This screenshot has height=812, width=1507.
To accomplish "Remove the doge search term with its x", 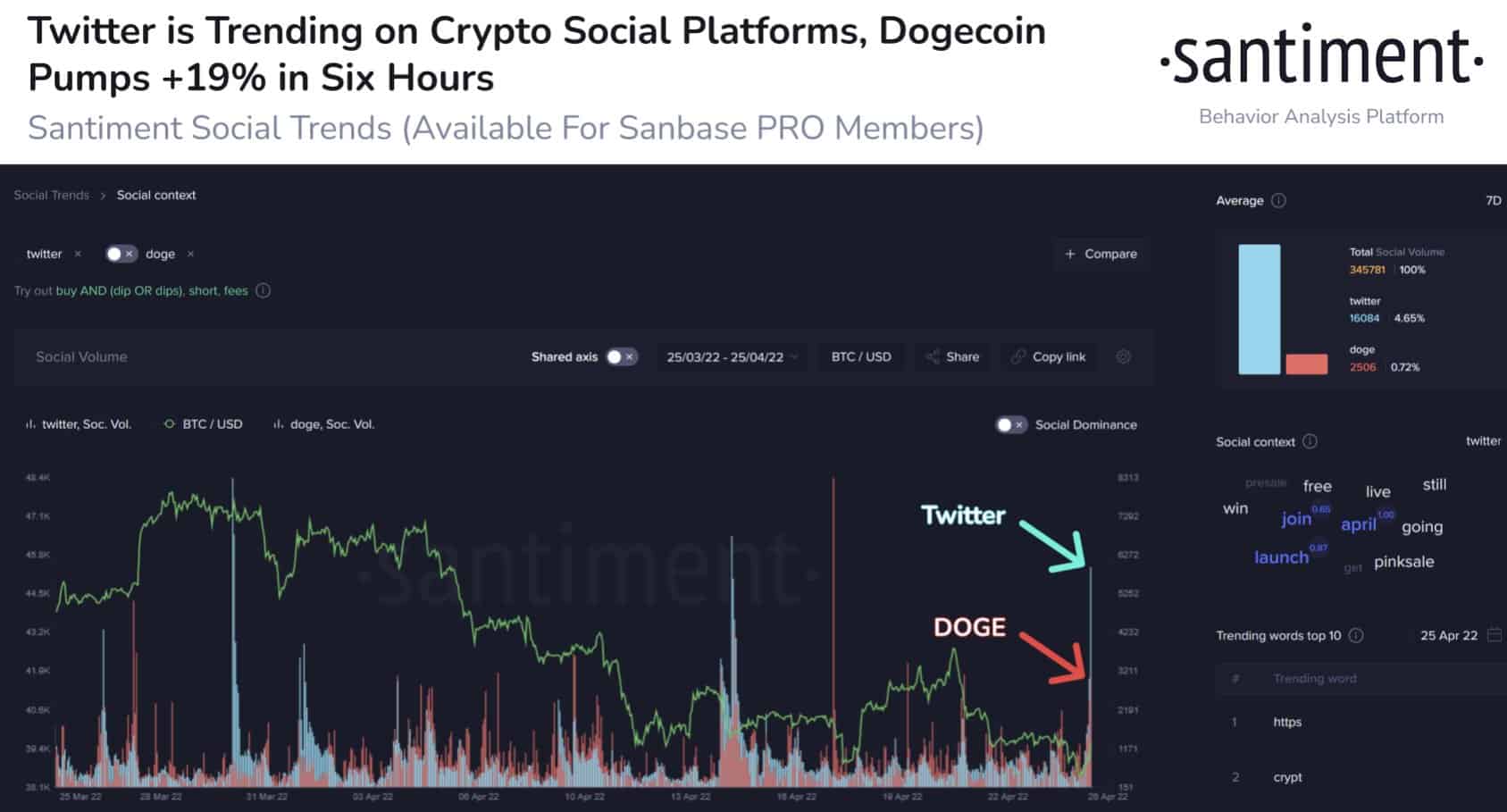I will (190, 254).
